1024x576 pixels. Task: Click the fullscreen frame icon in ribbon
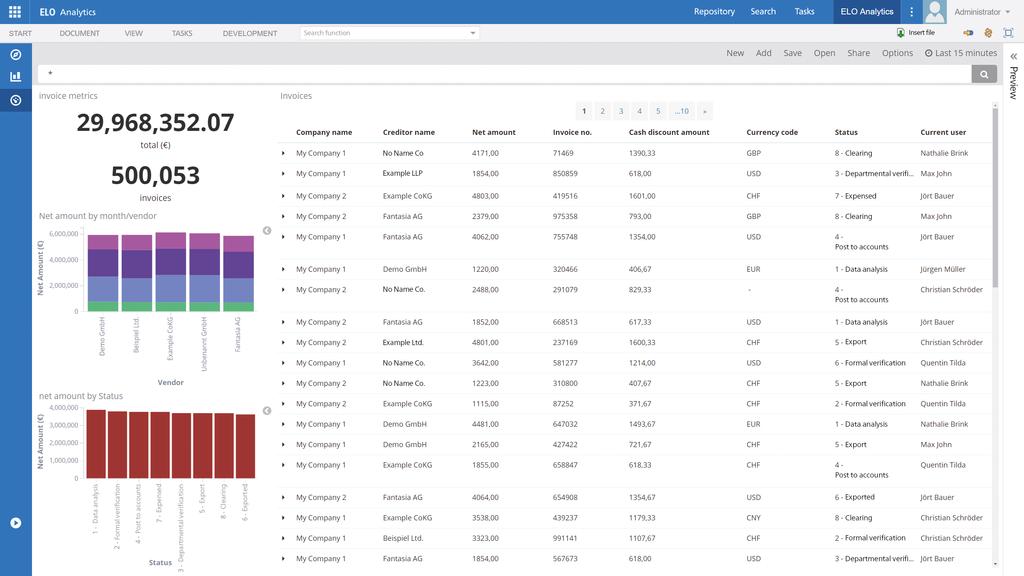coord(1008,33)
